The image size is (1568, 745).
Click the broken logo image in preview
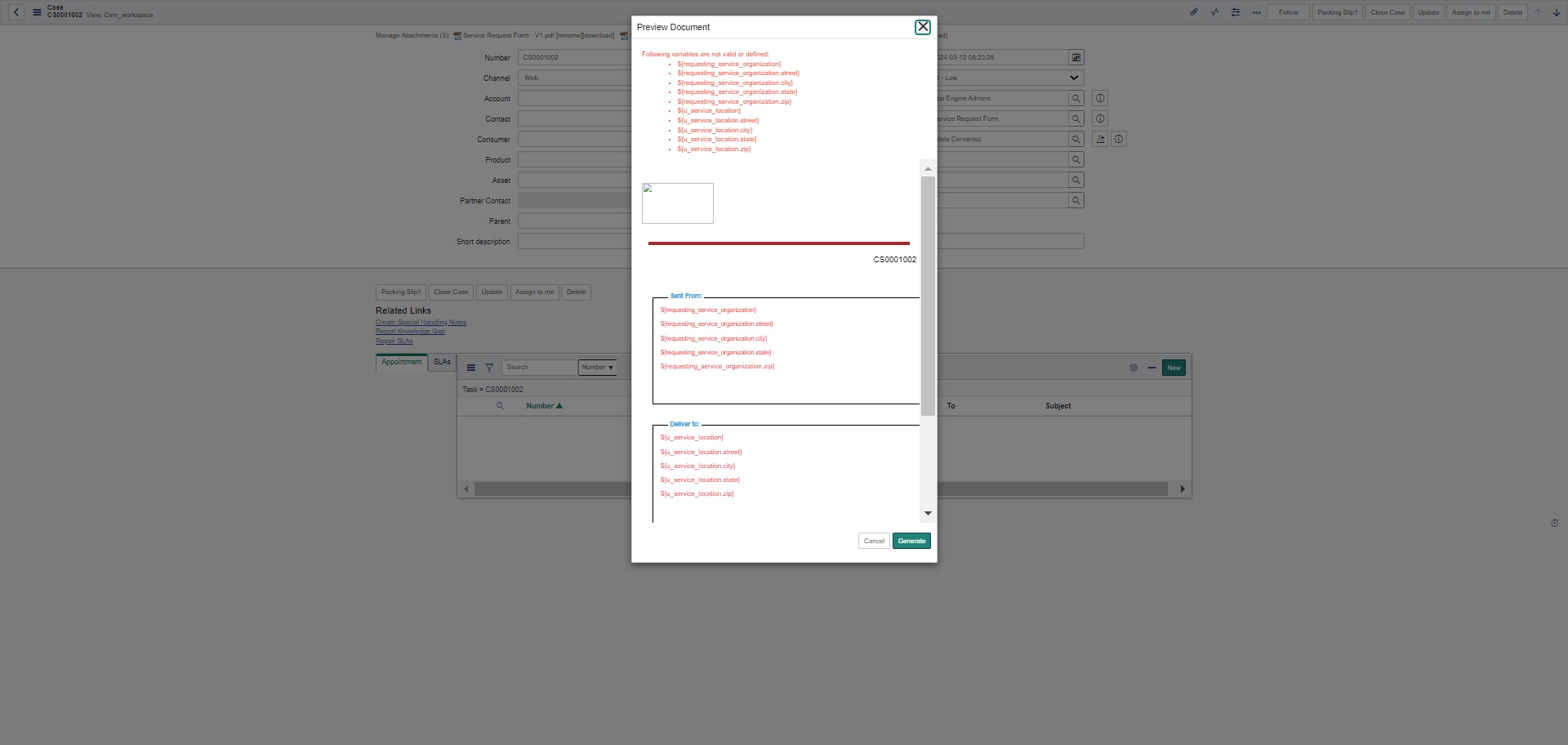tap(678, 203)
